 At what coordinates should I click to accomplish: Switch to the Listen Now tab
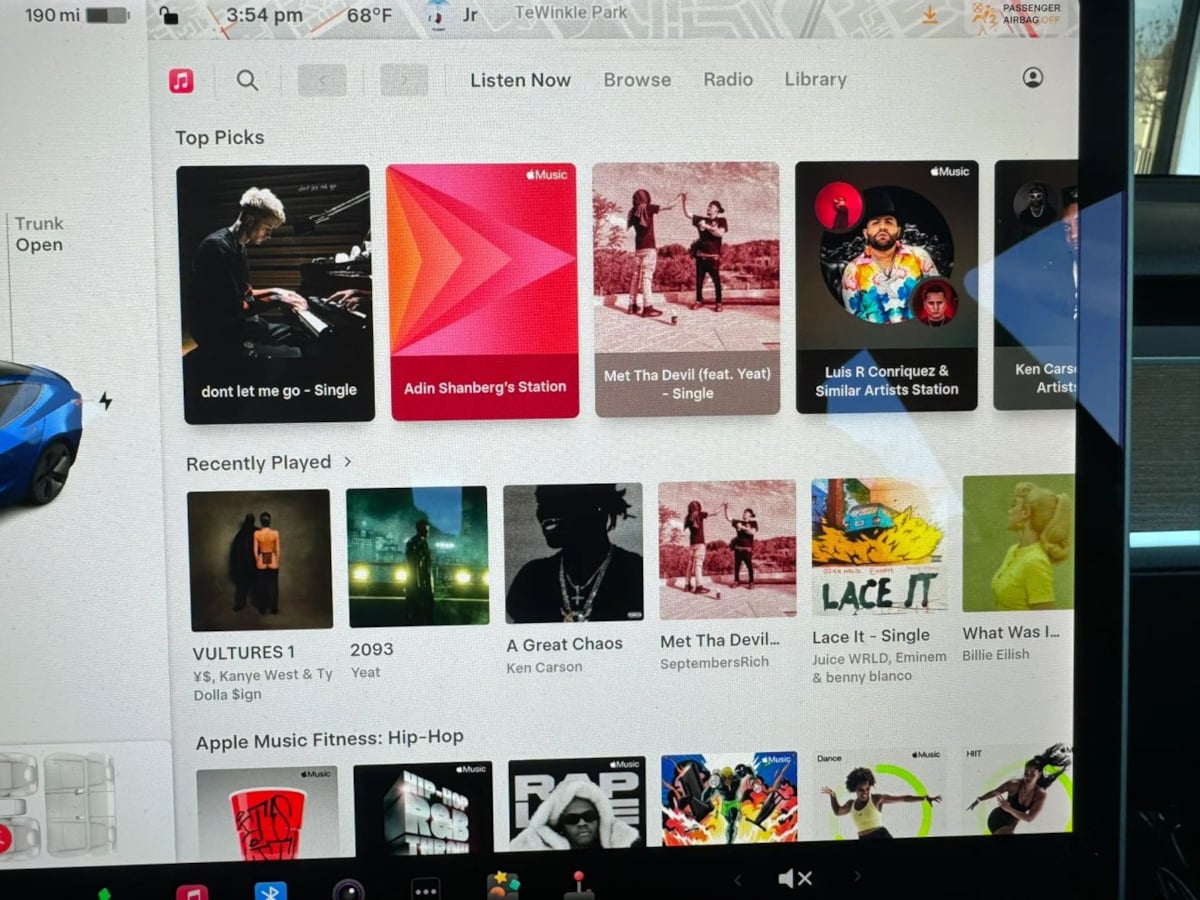coord(520,80)
